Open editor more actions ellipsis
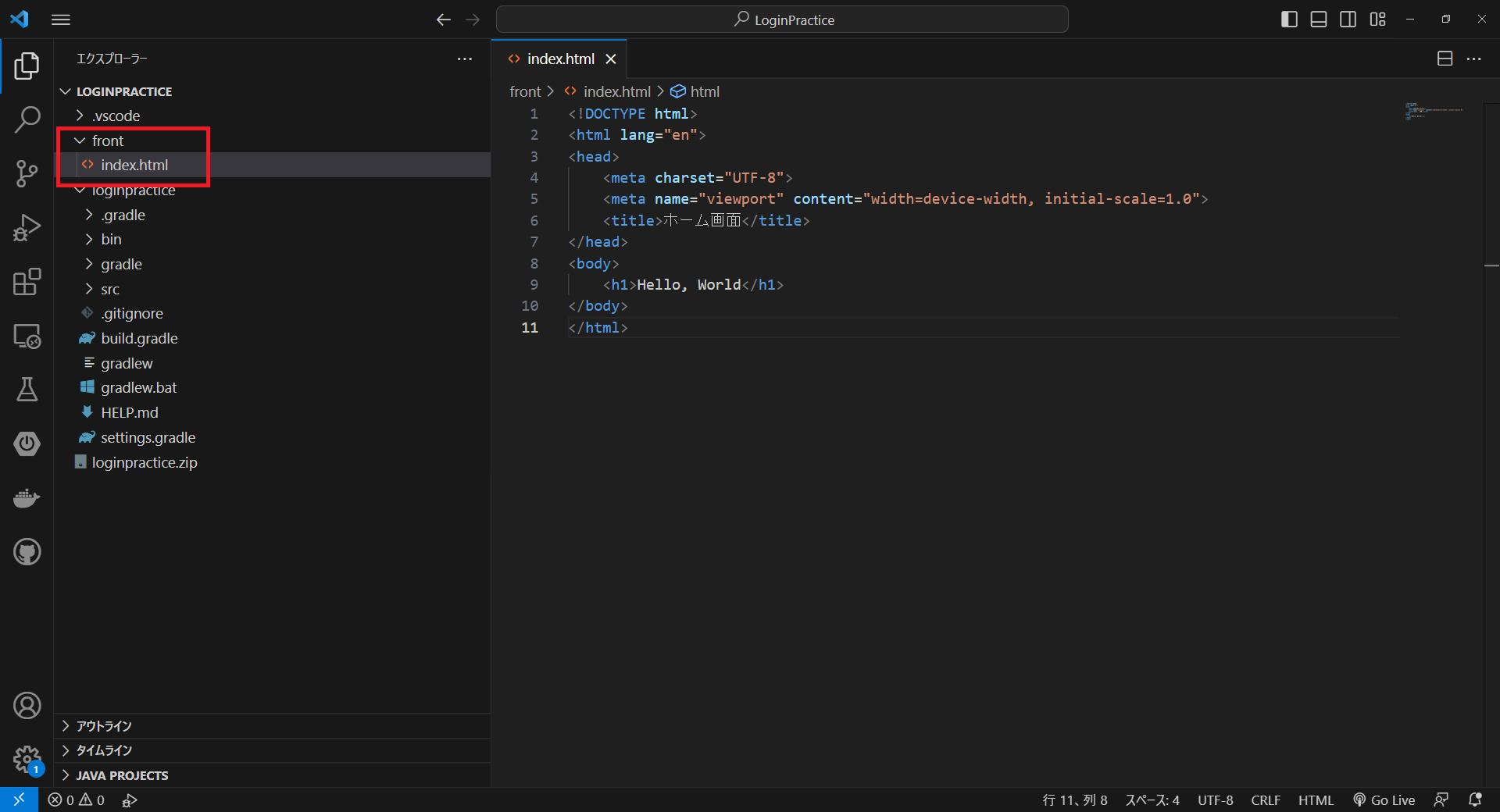This screenshot has width=1500, height=812. pos(1473,59)
